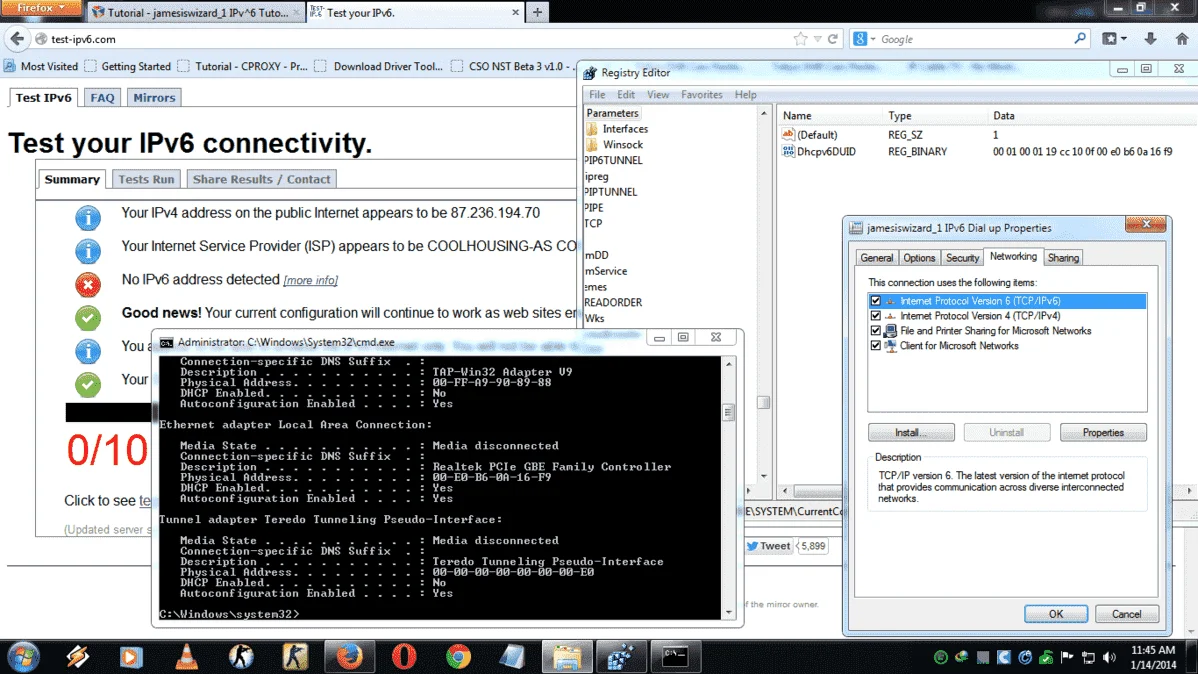Open the Registry Editor Edit menu
Image resolution: width=1198 pixels, height=674 pixels.
pyautogui.click(x=626, y=95)
